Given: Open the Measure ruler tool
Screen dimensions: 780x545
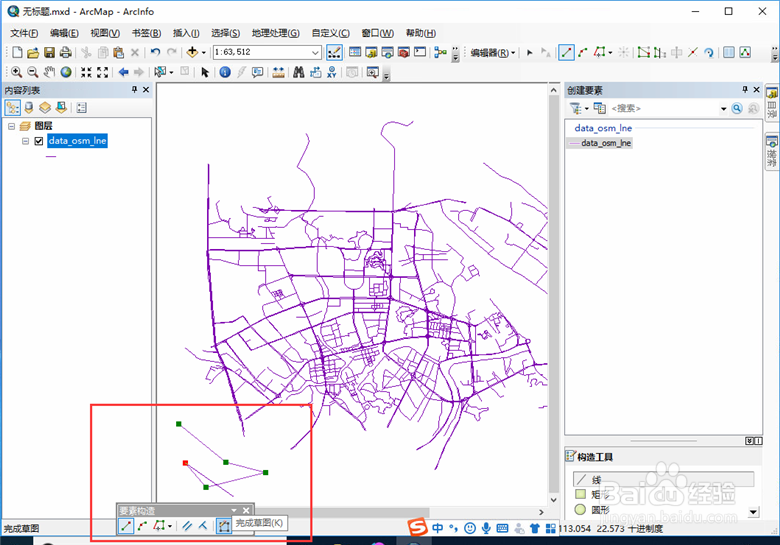Looking at the screenshot, I should pos(278,72).
